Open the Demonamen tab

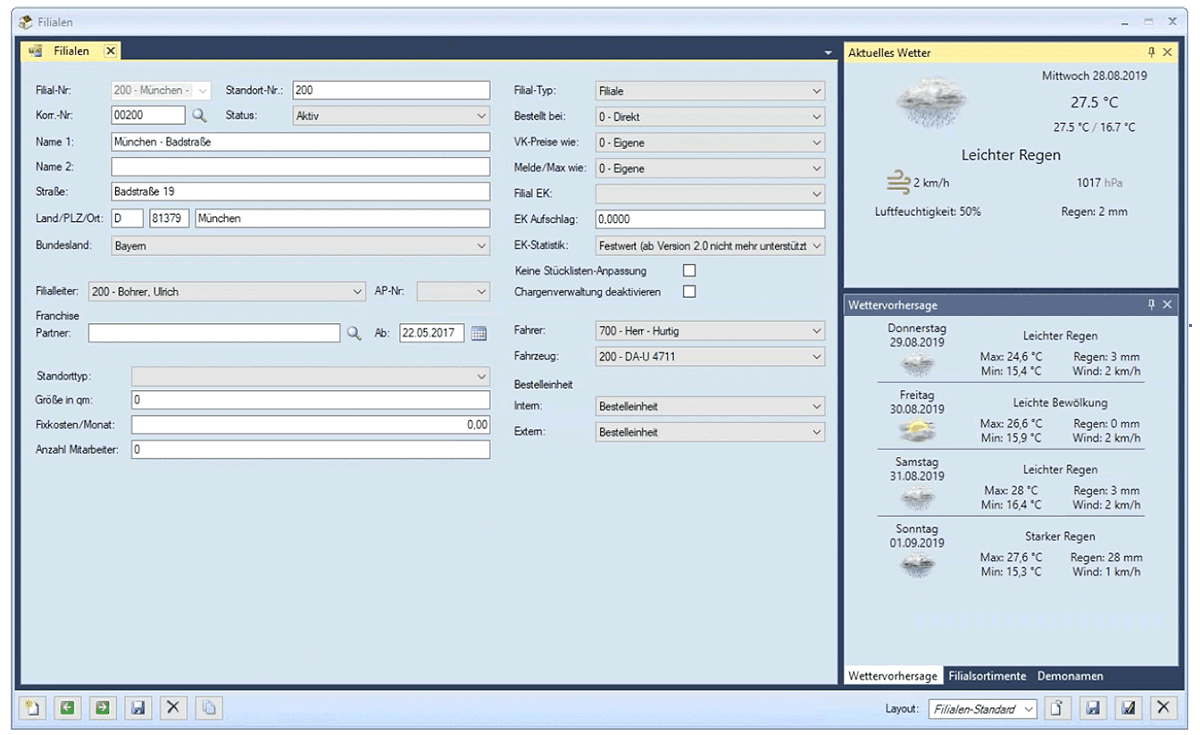click(1069, 676)
